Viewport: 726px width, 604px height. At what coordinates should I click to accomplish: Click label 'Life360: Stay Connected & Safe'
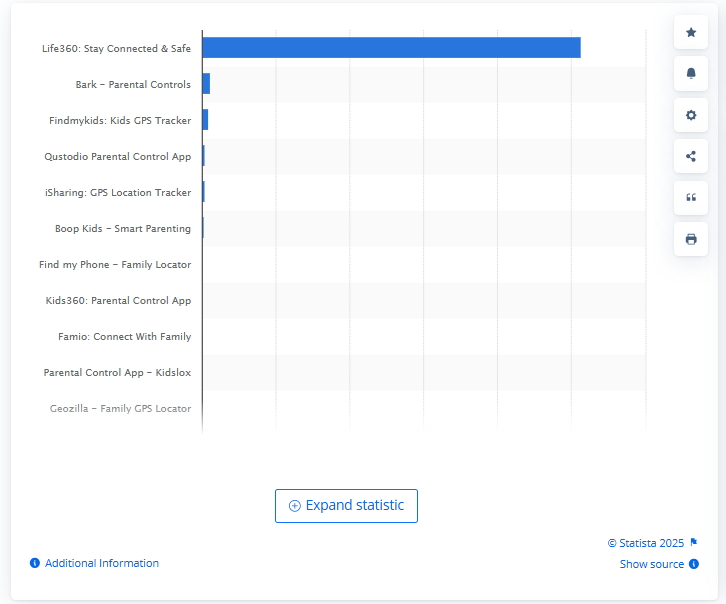[x=116, y=49]
